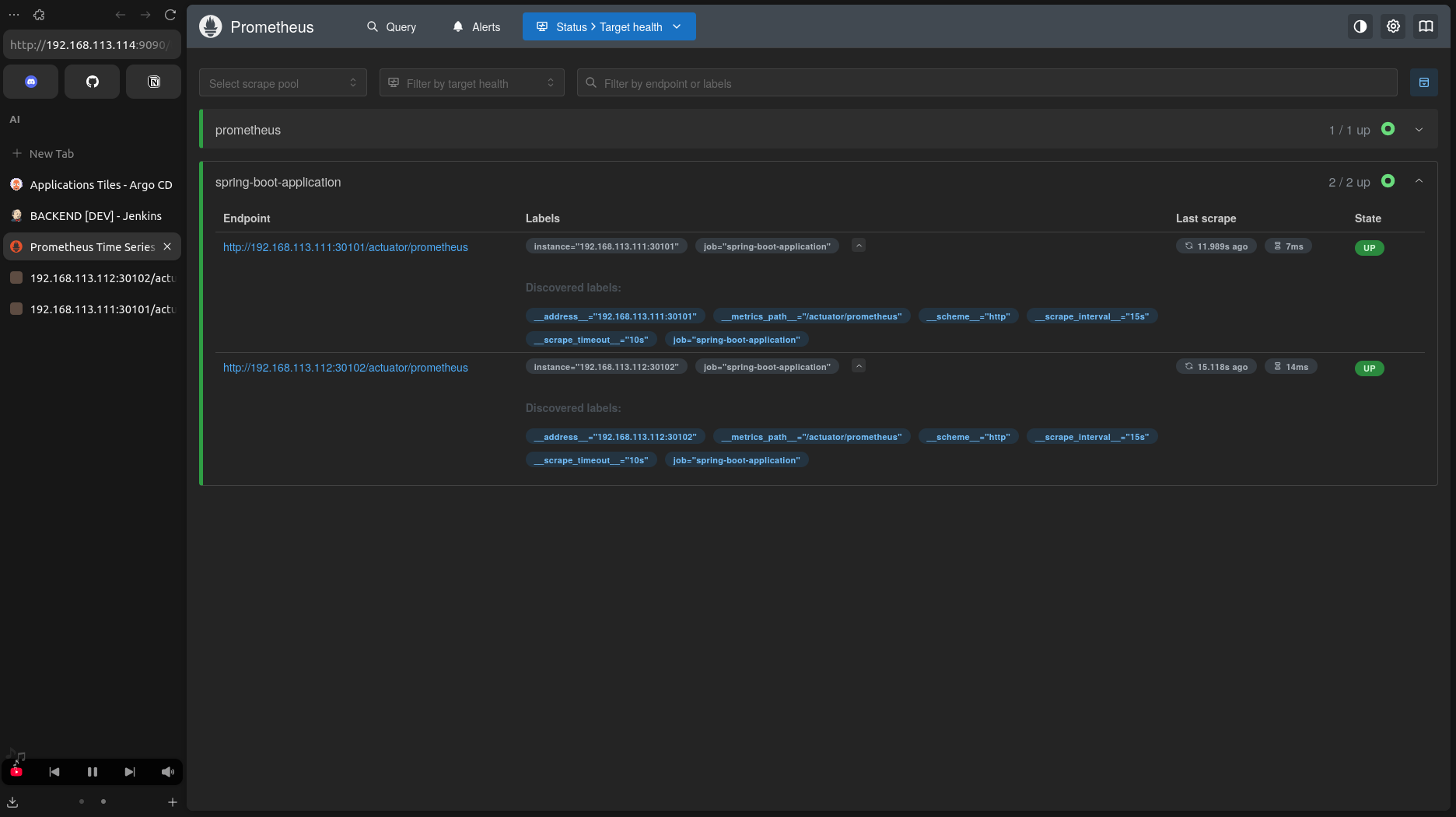Open the GitHub bookmark icon

click(x=93, y=82)
